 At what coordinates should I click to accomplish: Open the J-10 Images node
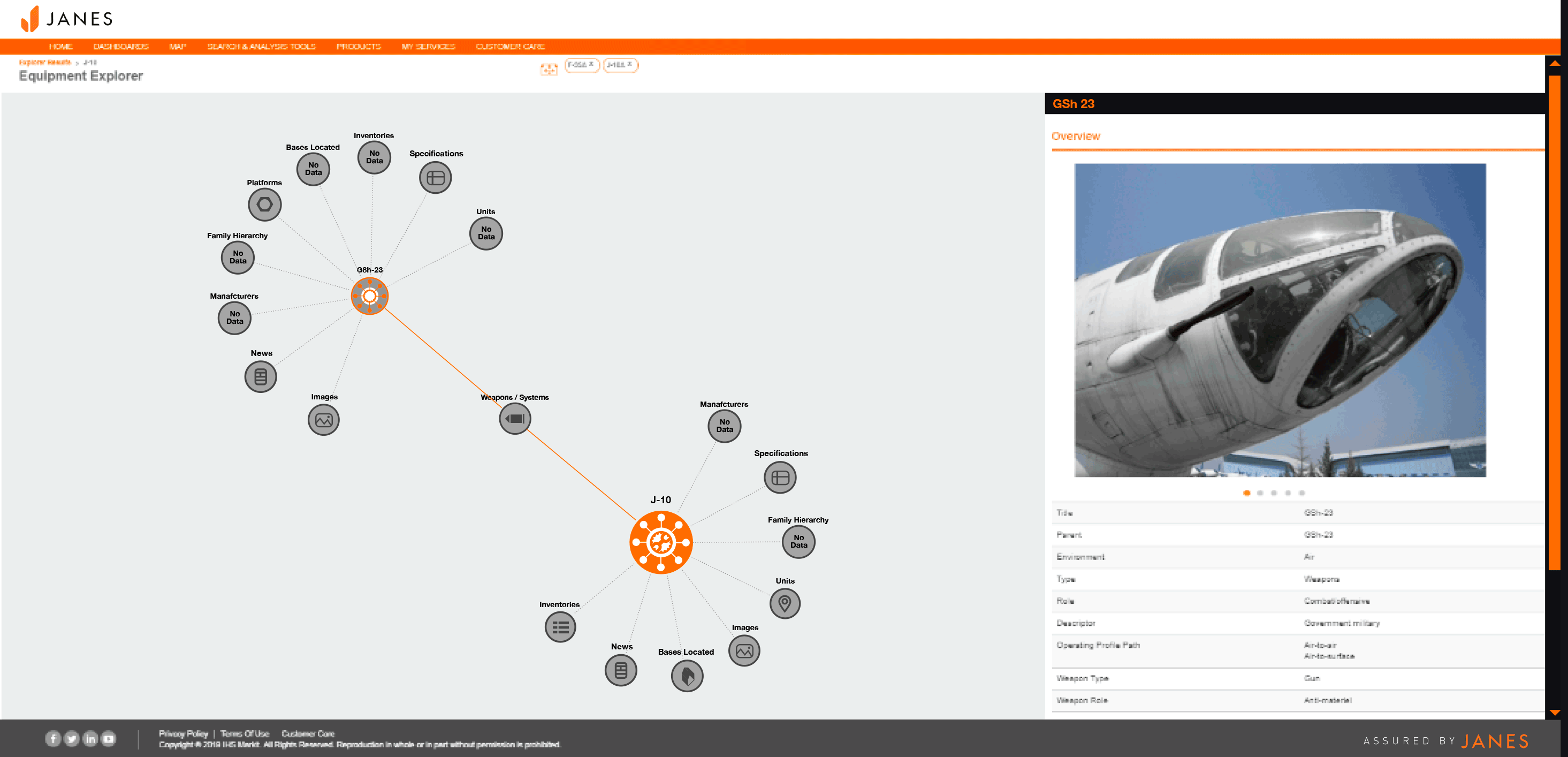(744, 651)
